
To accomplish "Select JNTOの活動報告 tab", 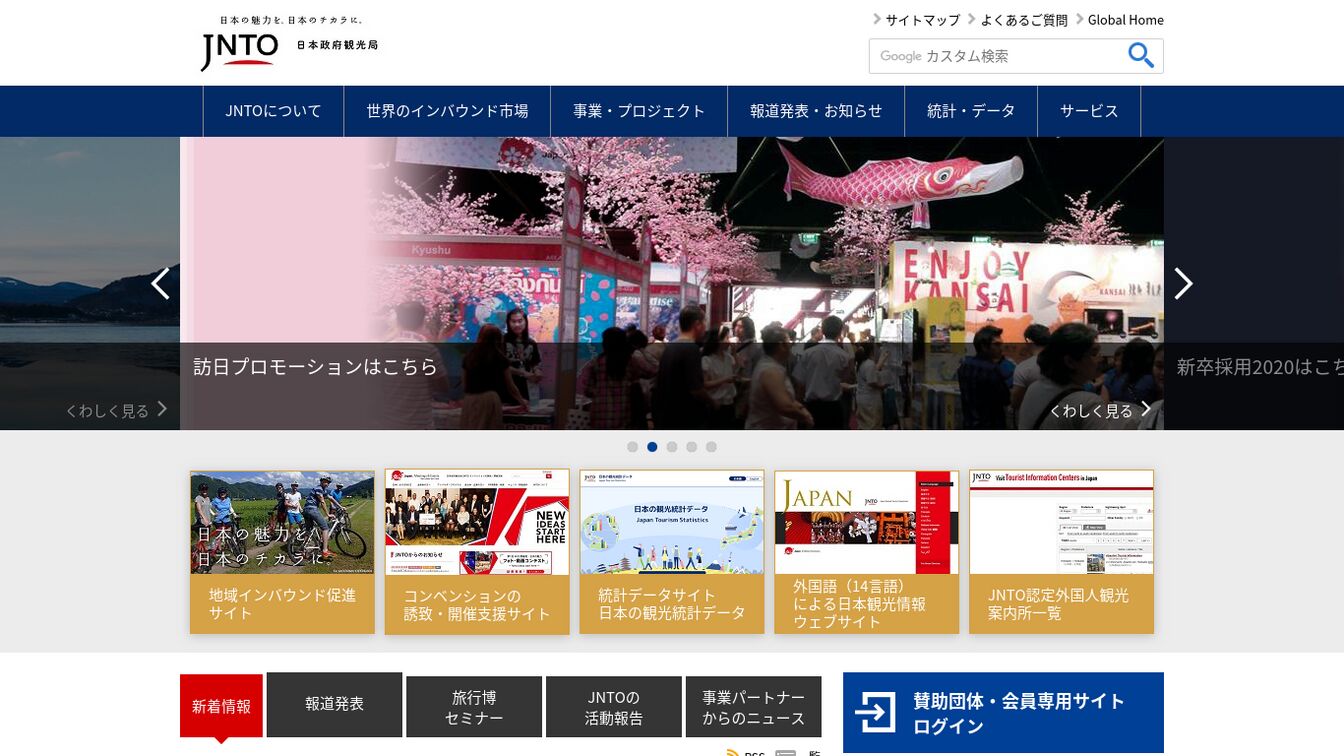I will click(x=614, y=707).
